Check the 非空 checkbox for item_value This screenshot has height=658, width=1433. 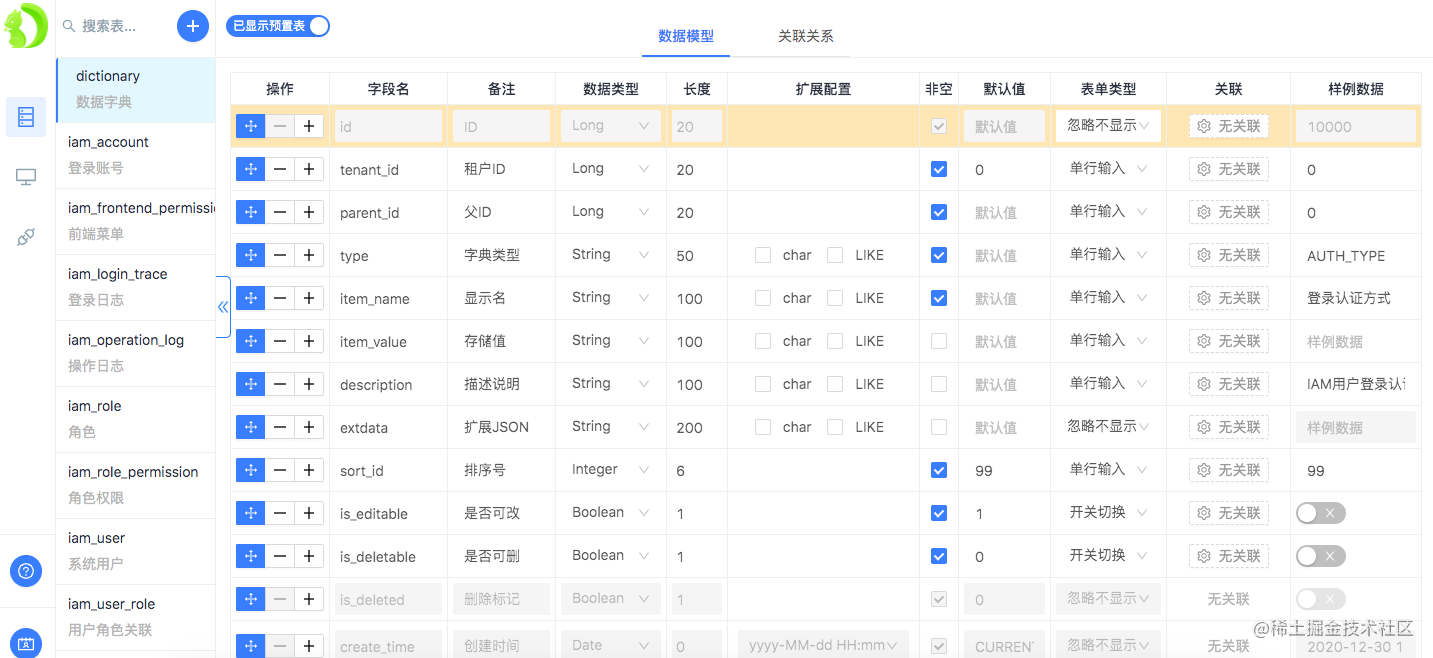pos(938,341)
